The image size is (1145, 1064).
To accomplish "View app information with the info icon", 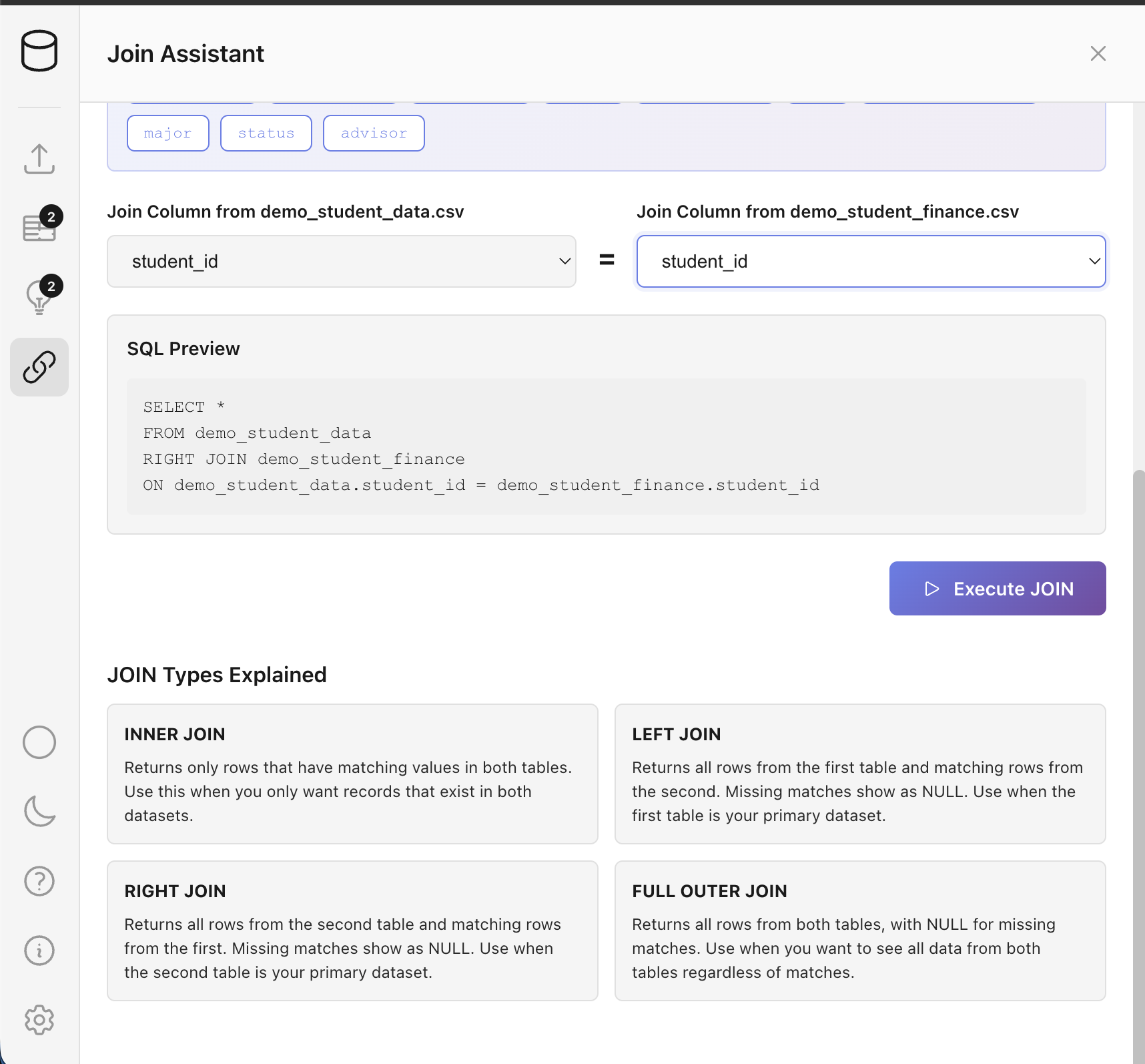I will 39,951.
